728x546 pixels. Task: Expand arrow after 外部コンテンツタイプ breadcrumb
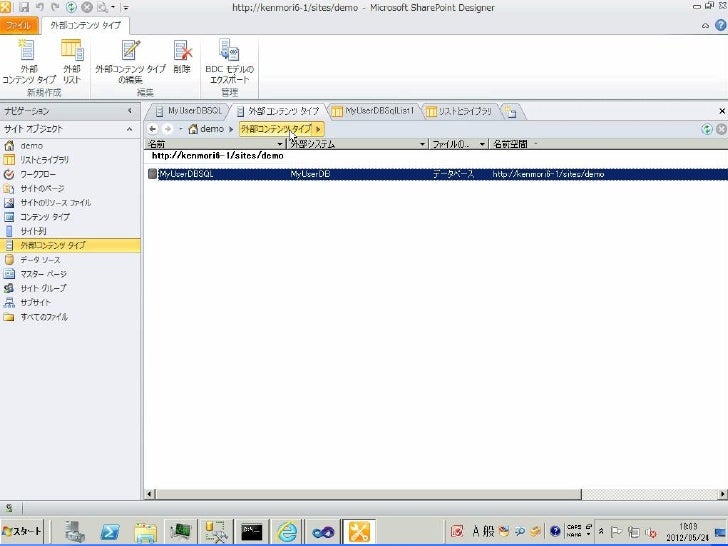click(318, 129)
